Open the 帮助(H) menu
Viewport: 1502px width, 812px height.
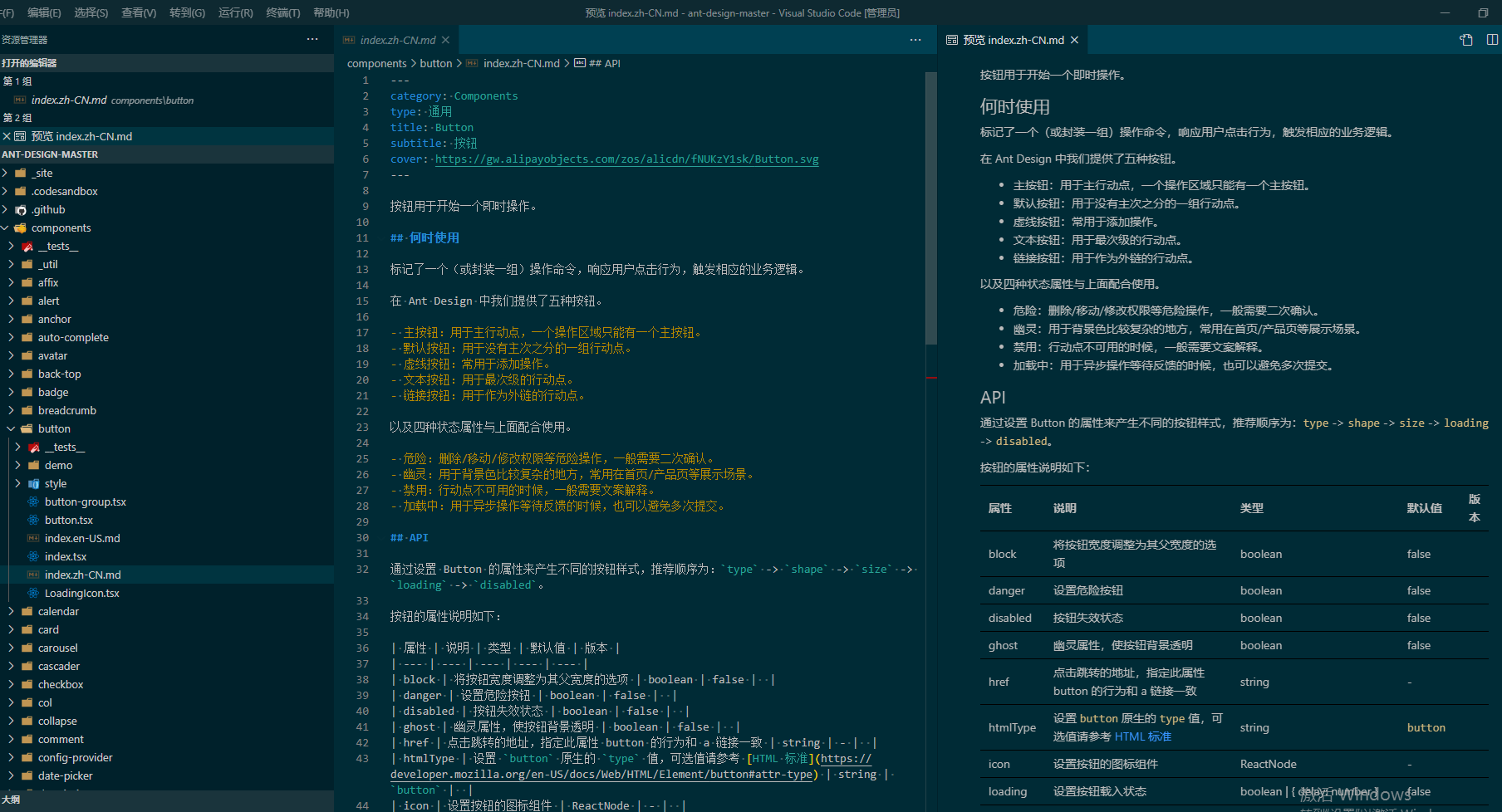tap(331, 12)
